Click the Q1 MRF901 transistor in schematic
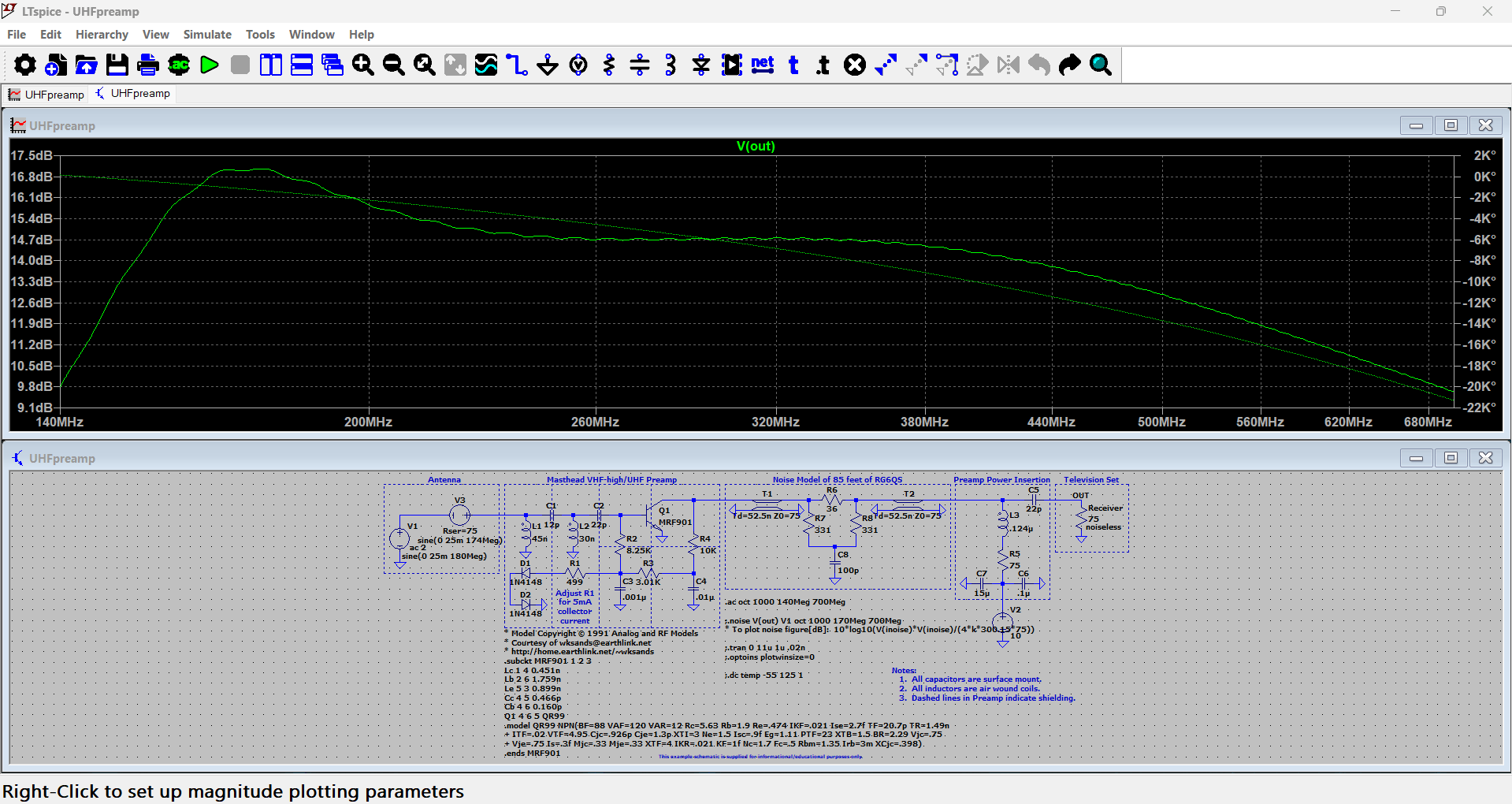1512x804 pixels. [656, 516]
